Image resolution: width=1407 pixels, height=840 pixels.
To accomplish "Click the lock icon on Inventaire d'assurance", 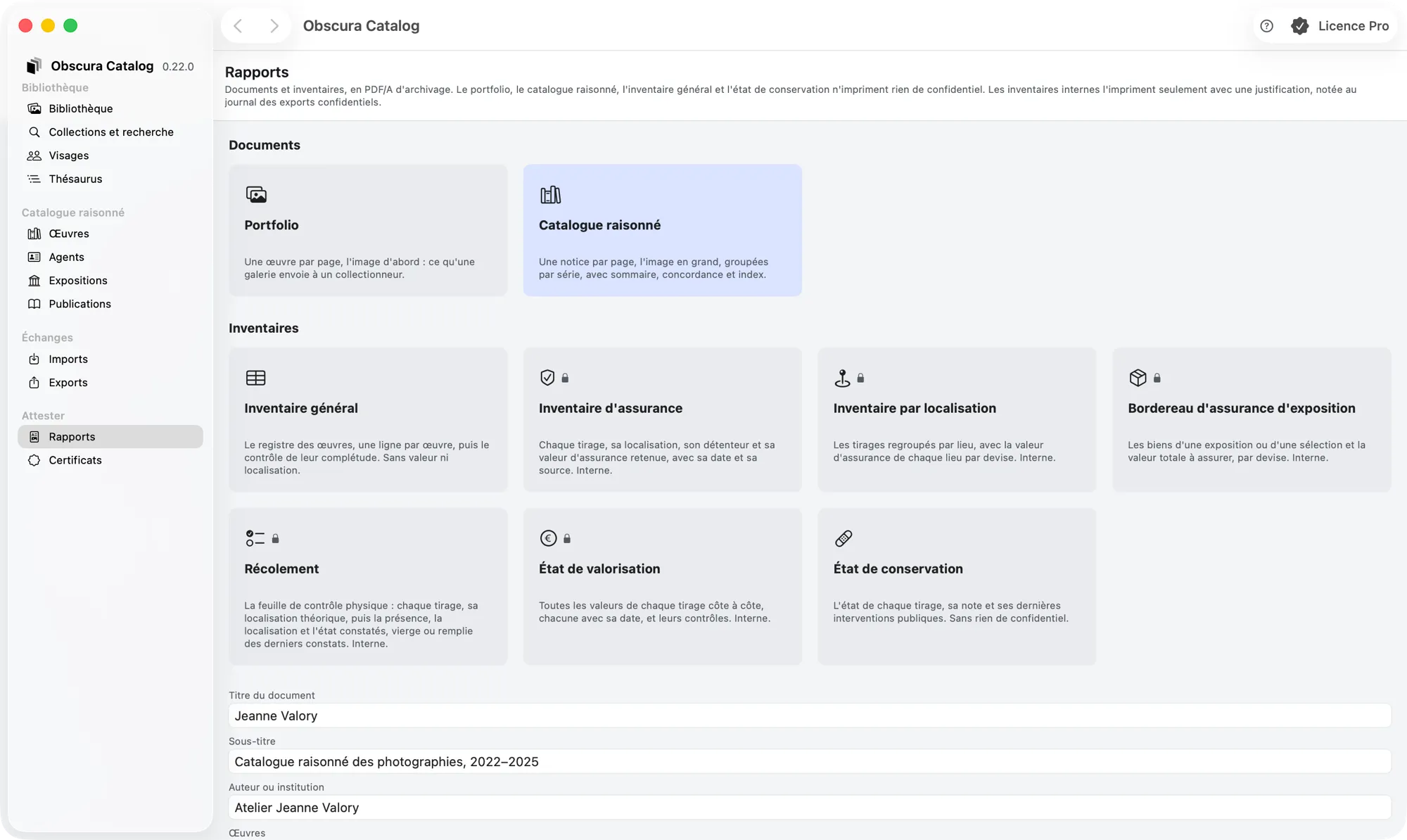I will [x=565, y=378].
